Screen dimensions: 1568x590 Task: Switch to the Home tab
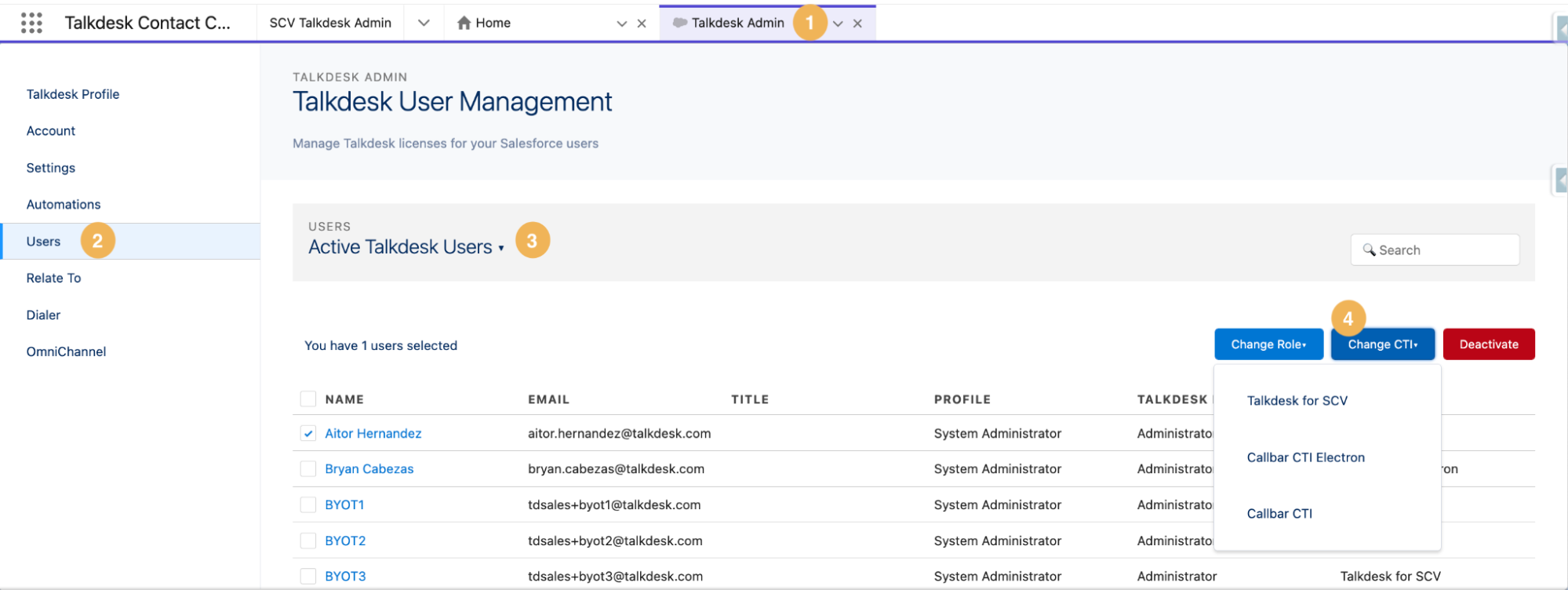tap(493, 23)
